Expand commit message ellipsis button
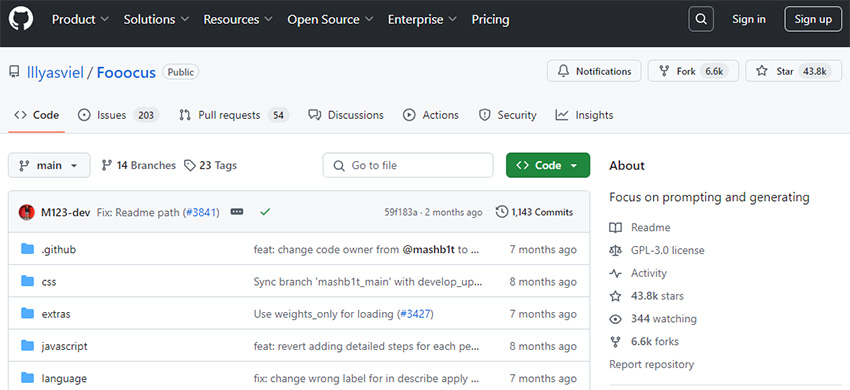This screenshot has height=390, width=850. click(x=237, y=212)
